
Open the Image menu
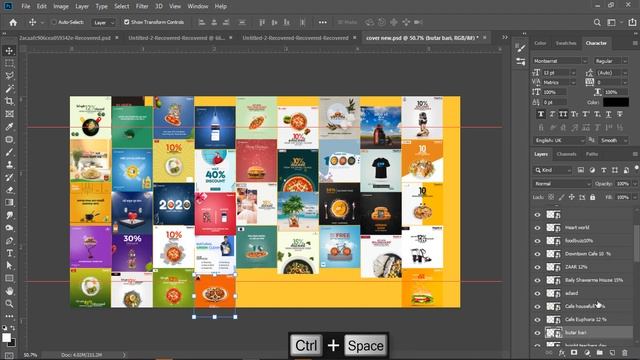[x=61, y=6]
